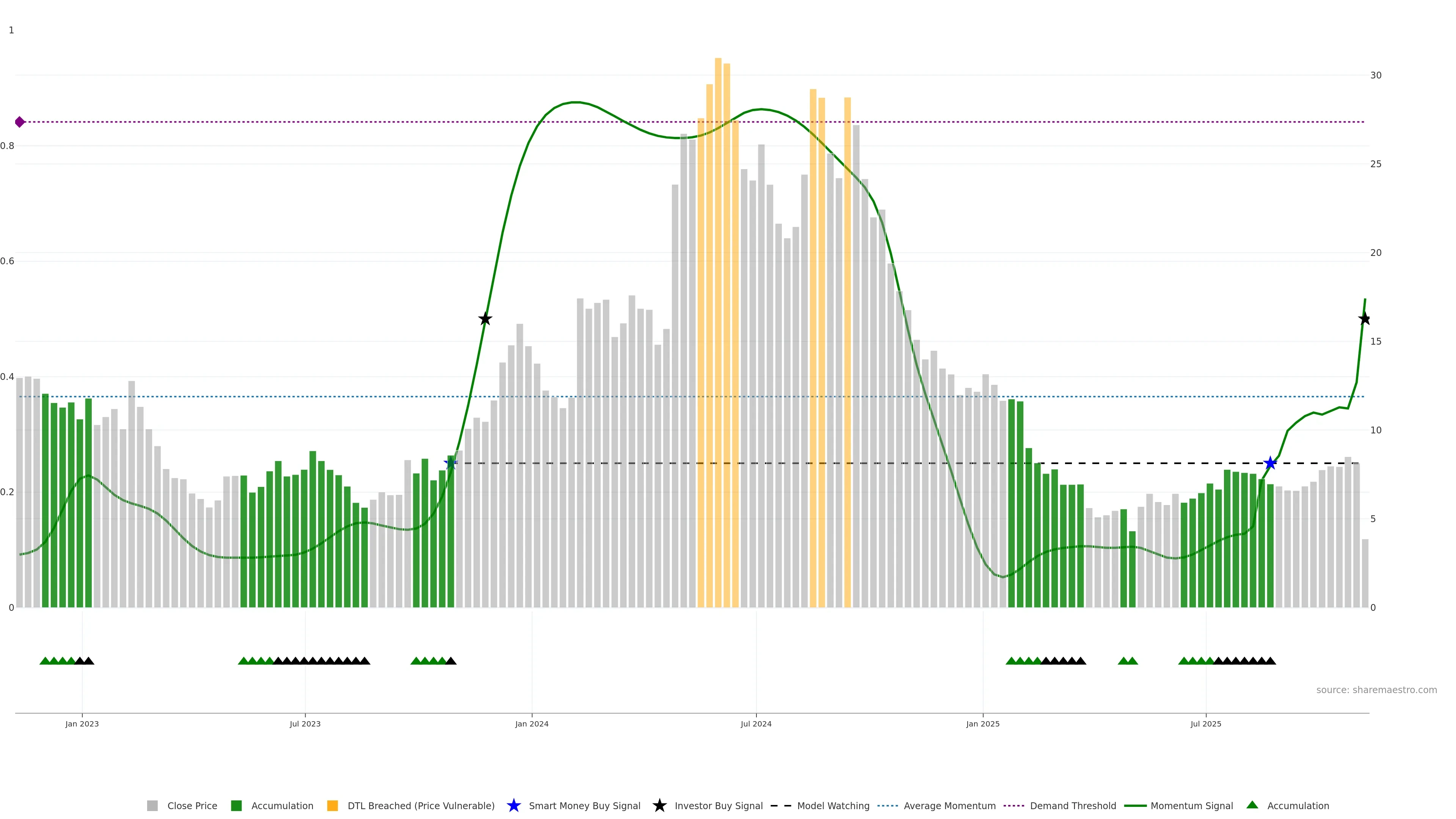Toggle the Momentum Signal legend entry
The width and height of the screenshot is (1456, 819).
(x=1191, y=806)
